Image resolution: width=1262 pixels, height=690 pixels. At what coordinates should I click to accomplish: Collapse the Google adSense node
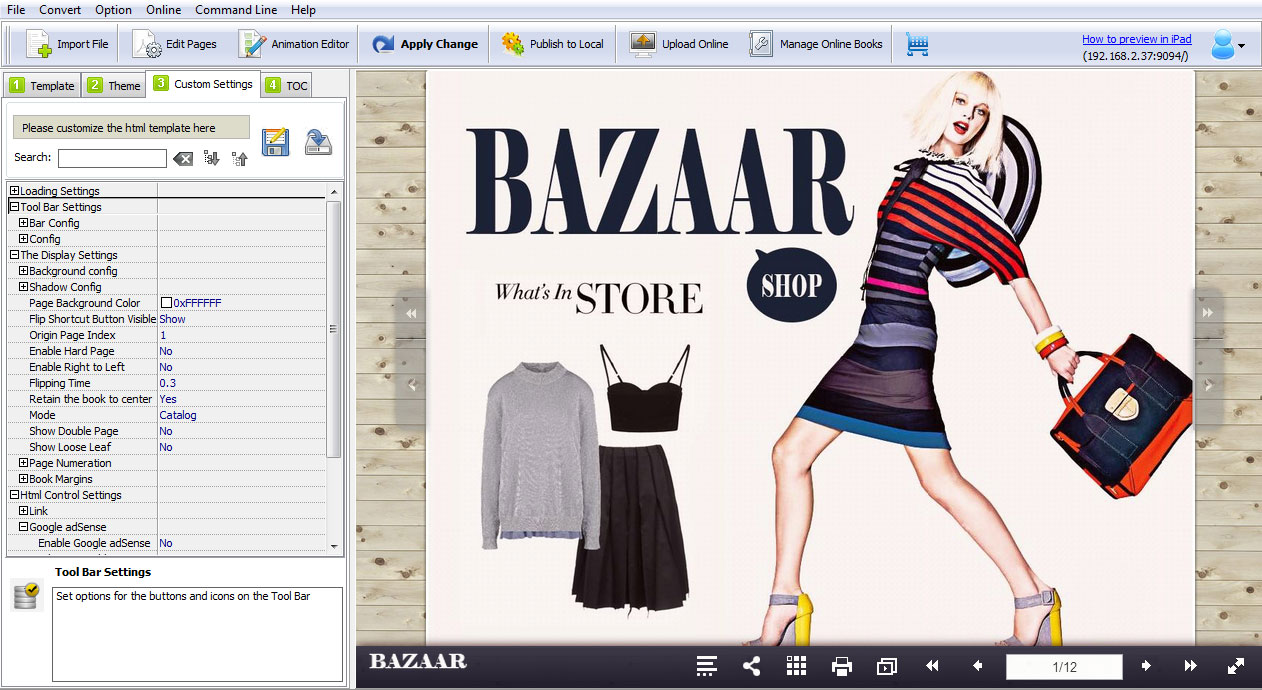tap(24, 527)
